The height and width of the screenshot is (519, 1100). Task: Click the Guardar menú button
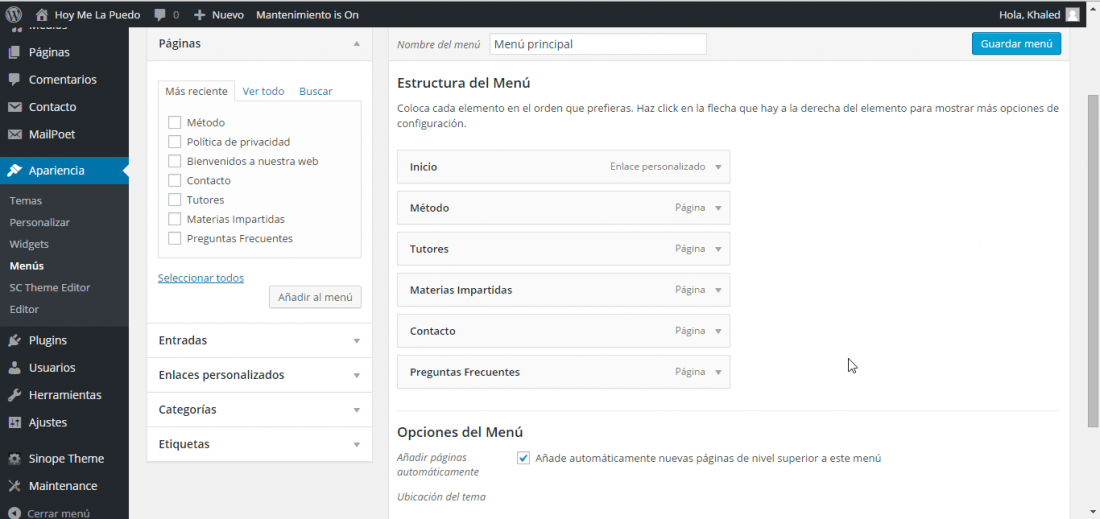(1017, 43)
